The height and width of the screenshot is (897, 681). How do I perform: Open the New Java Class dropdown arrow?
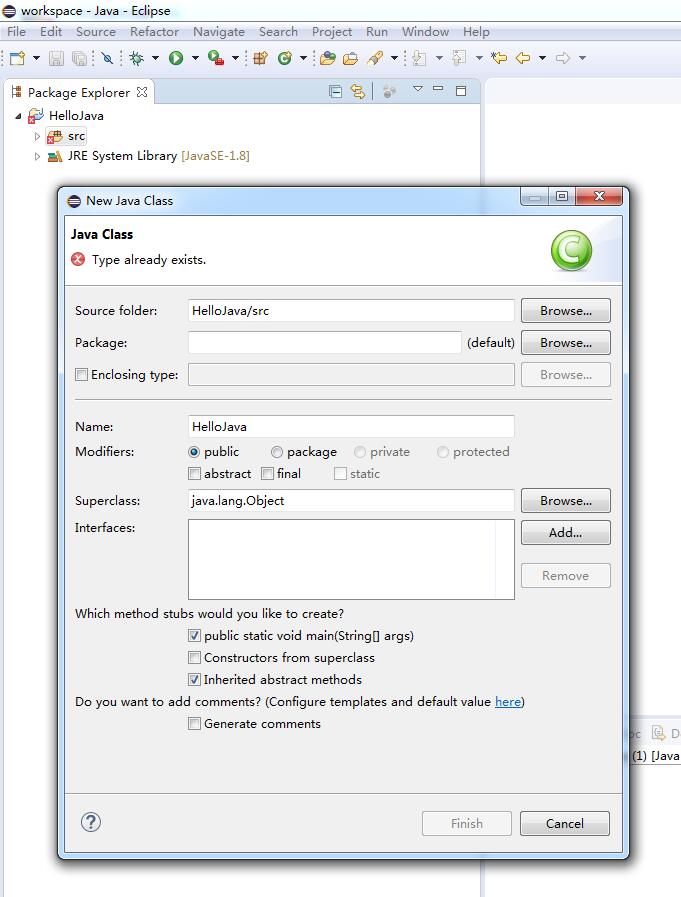point(303,58)
